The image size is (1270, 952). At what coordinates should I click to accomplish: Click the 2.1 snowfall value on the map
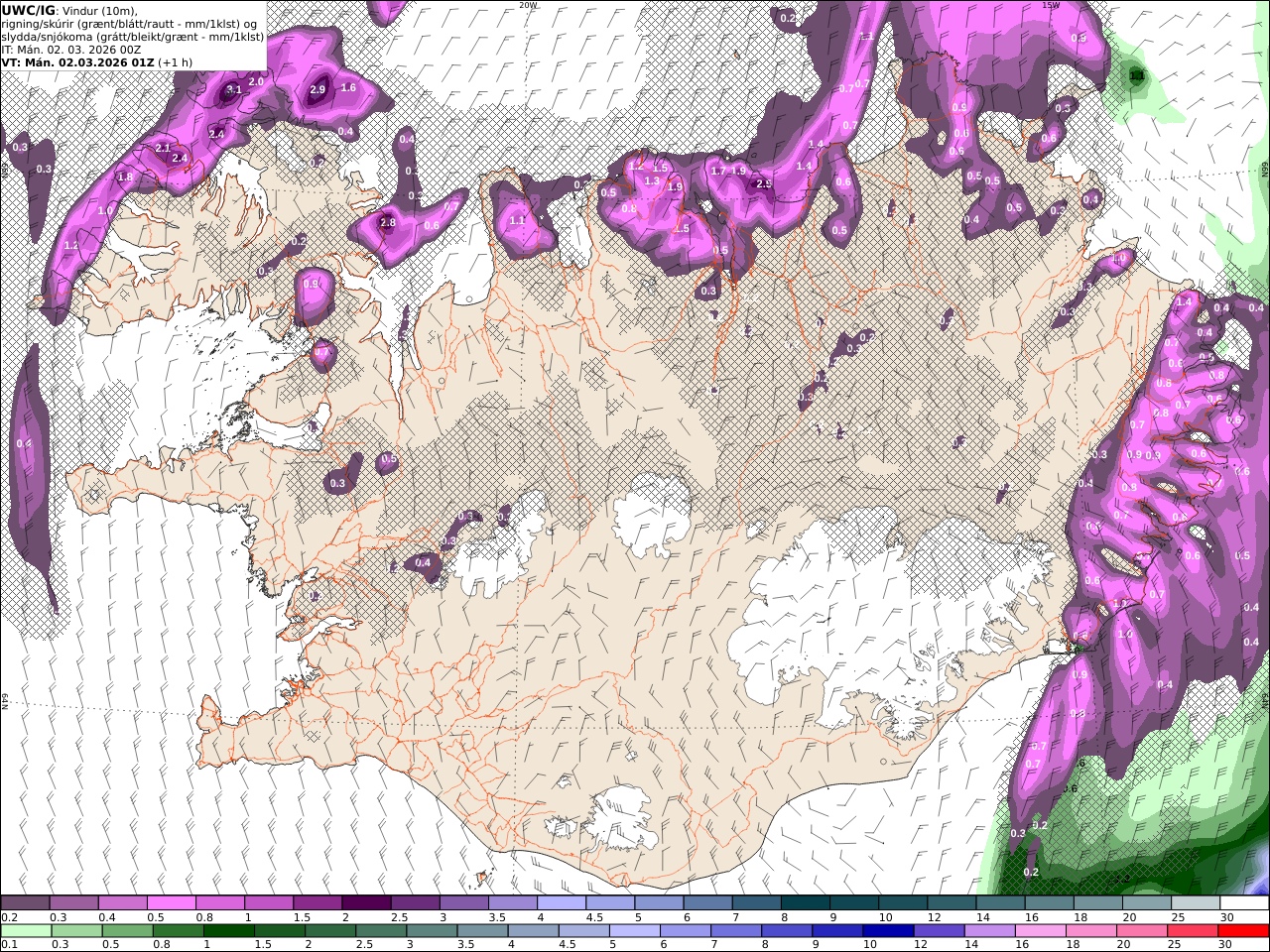tap(164, 148)
